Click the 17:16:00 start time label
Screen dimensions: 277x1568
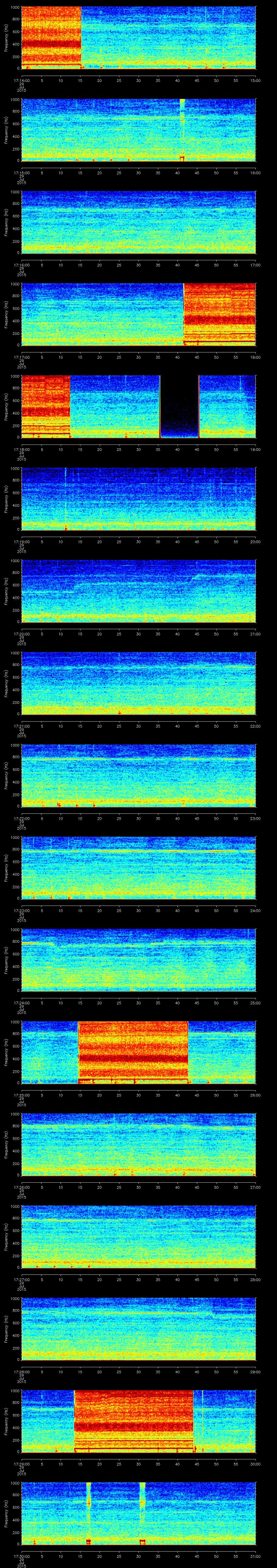click(x=21, y=265)
